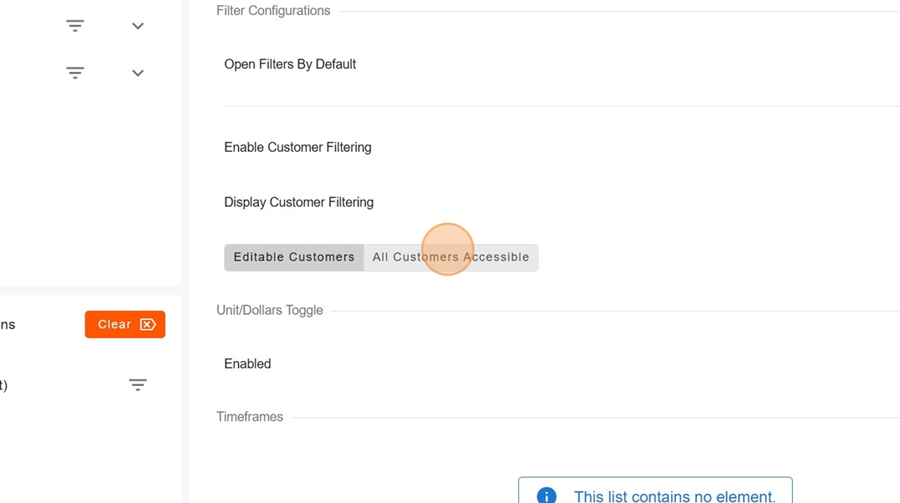Viewport: 900px width, 503px height.
Task: Click the 'Display Customer Filtering' label
Action: pyautogui.click(x=299, y=202)
